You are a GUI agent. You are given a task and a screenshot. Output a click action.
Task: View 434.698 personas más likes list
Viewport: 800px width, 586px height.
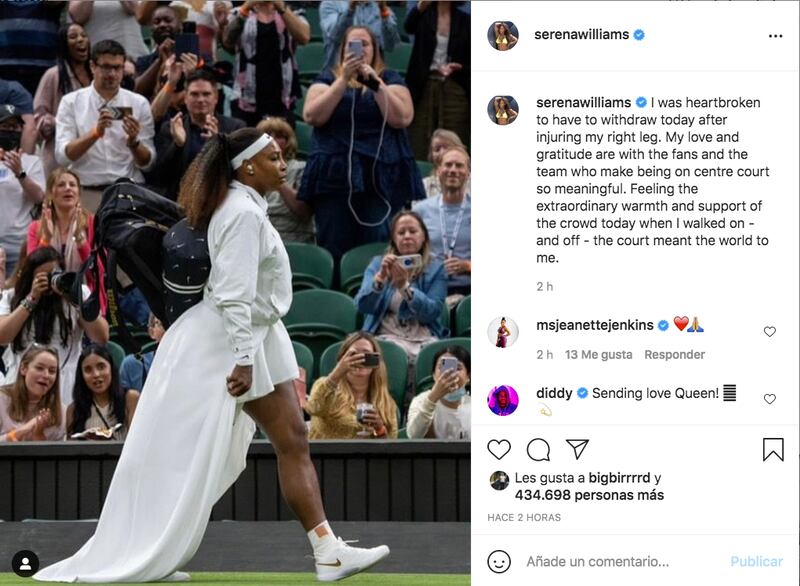[589, 495]
